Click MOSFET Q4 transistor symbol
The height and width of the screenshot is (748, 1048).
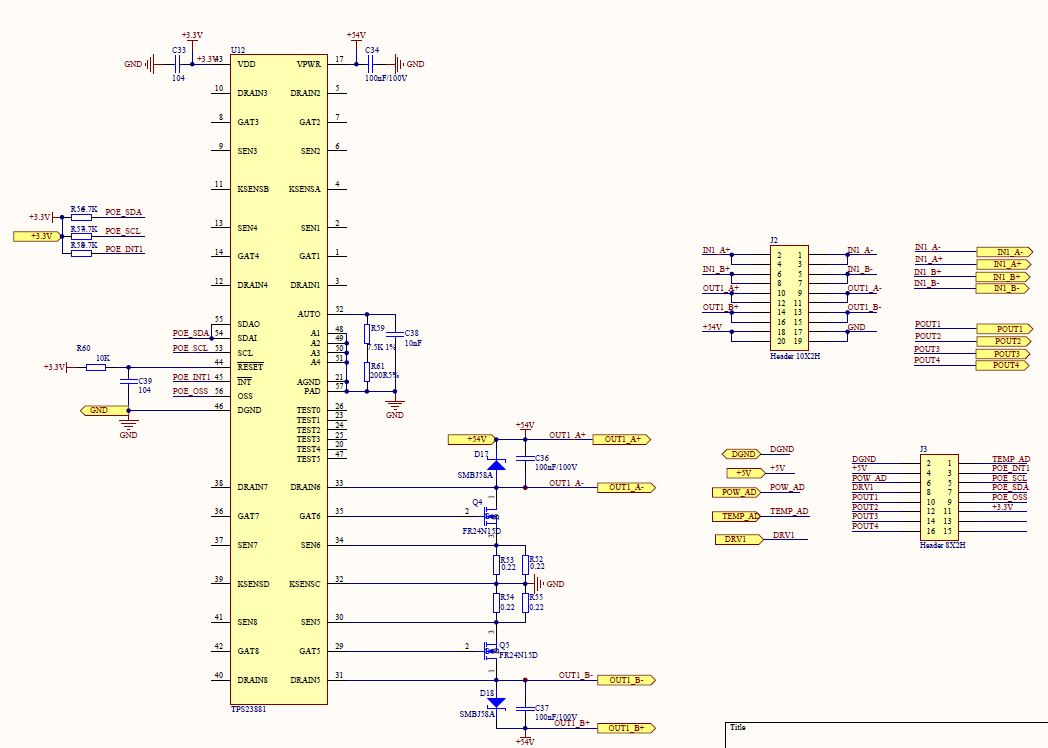point(491,515)
